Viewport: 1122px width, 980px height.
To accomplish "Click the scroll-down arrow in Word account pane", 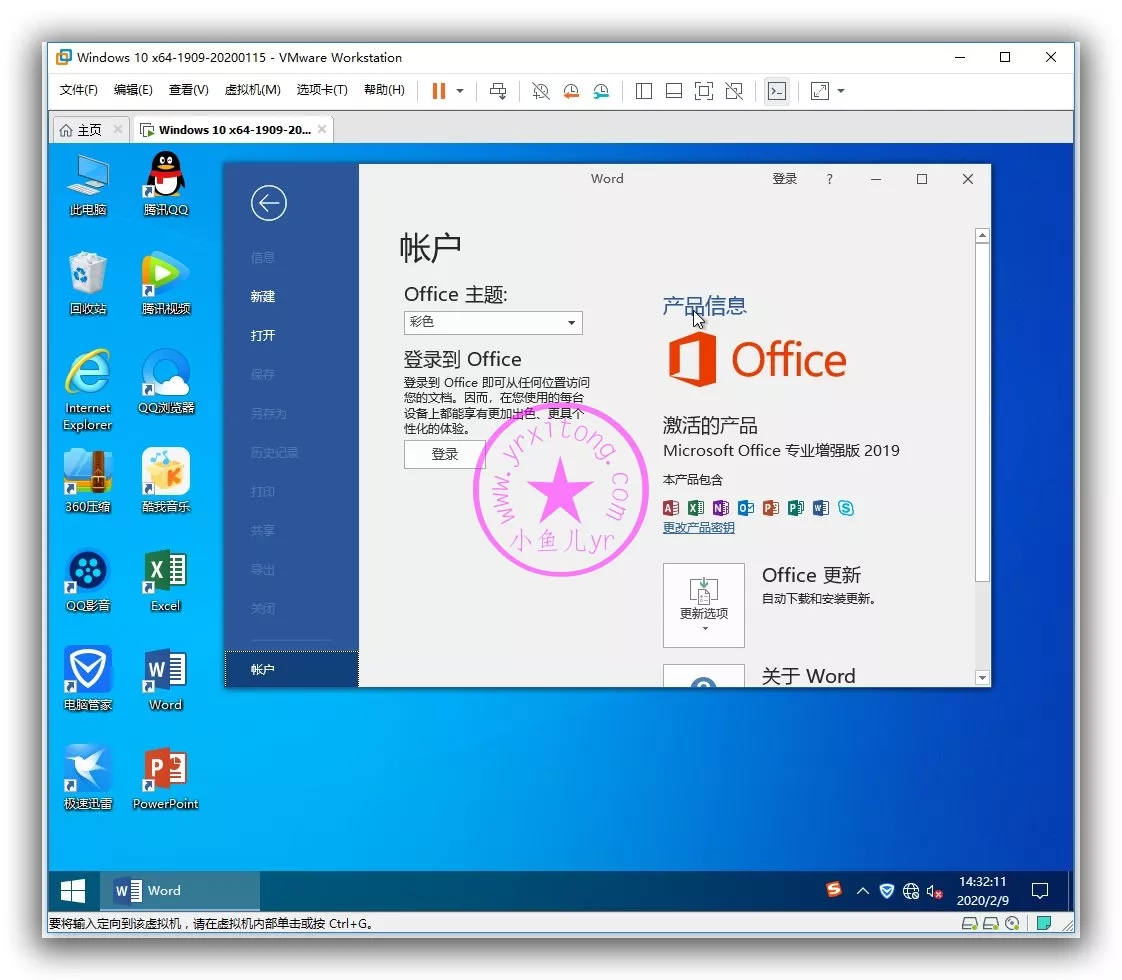I will coord(982,678).
